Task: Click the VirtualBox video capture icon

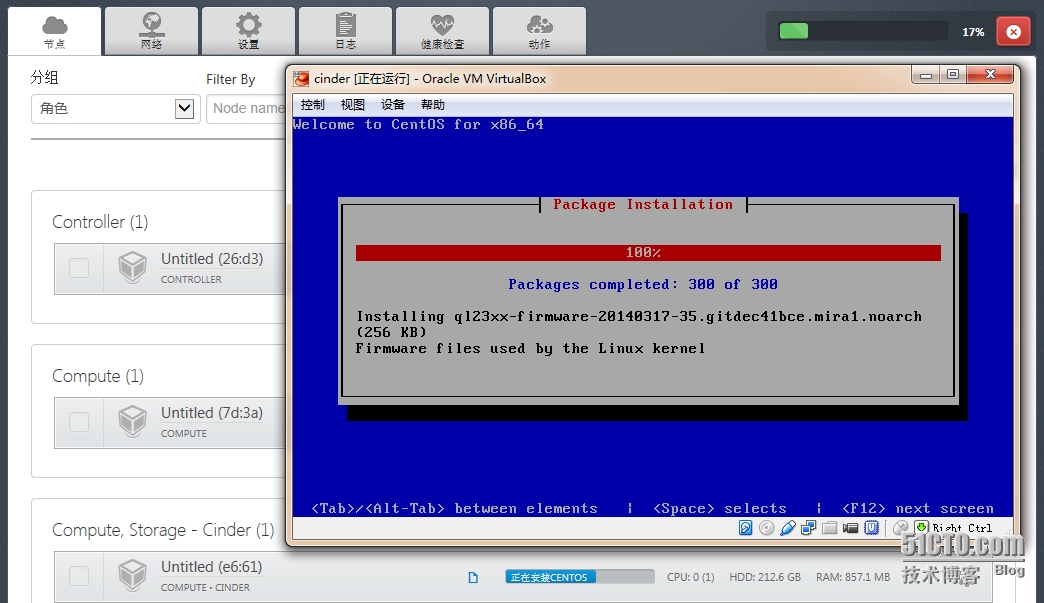Action: point(850,528)
